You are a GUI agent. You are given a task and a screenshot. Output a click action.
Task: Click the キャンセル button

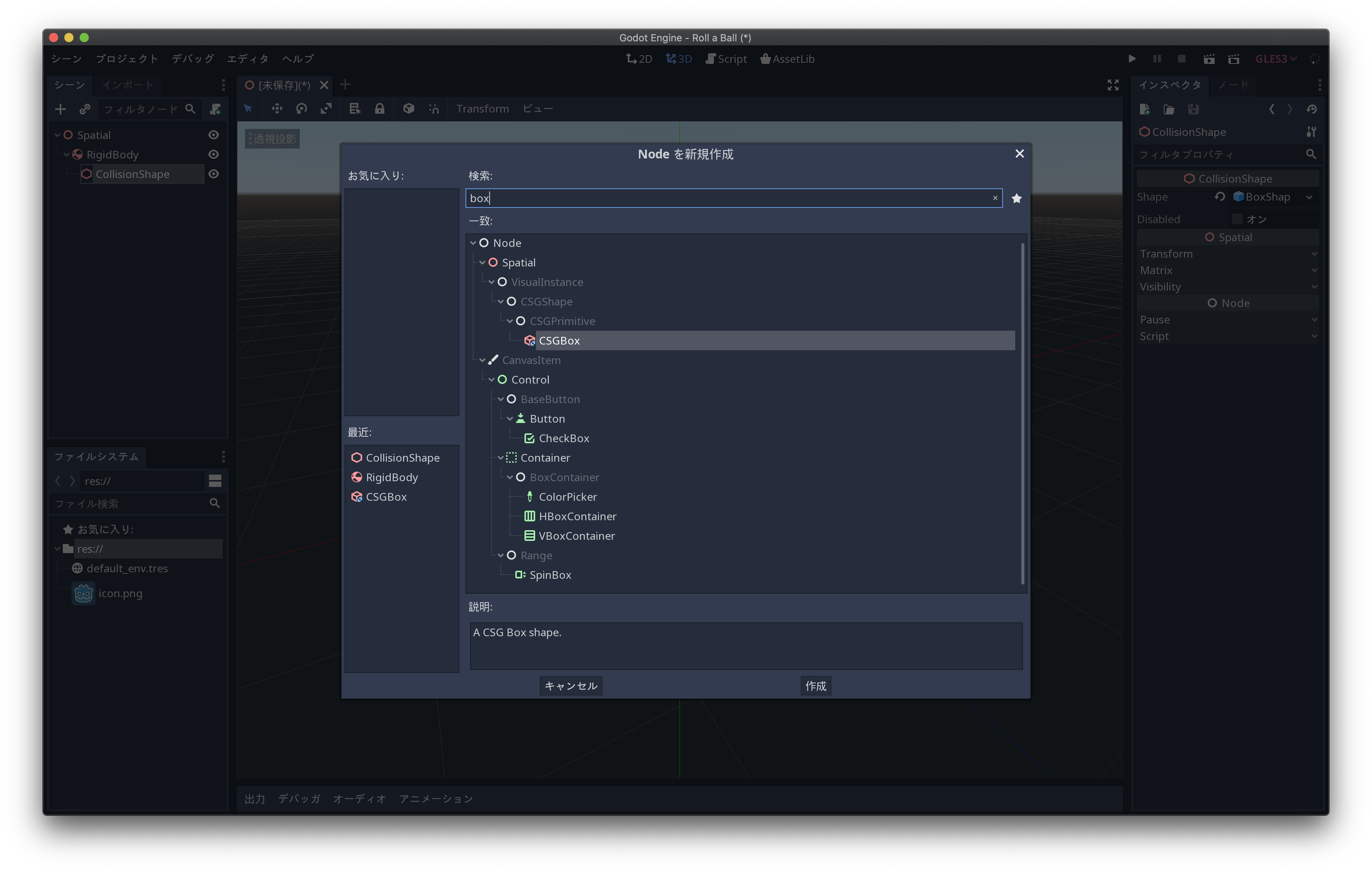tap(571, 686)
